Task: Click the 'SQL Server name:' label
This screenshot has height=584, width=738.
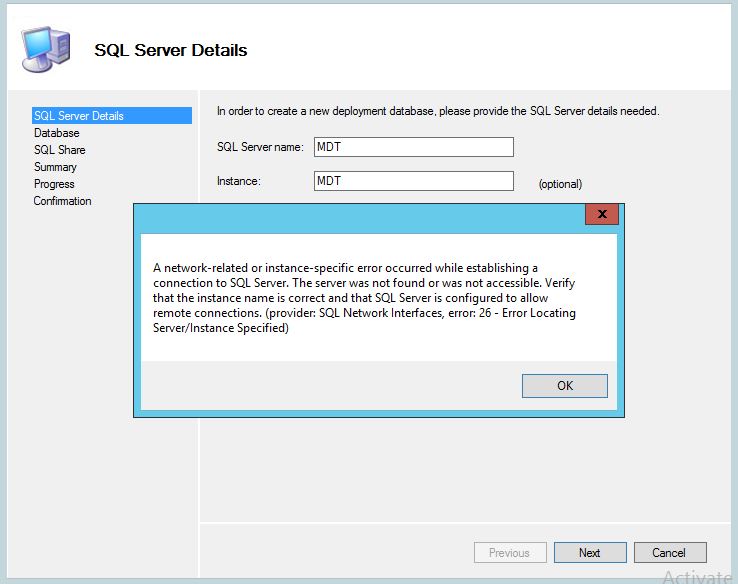Action: [260, 147]
